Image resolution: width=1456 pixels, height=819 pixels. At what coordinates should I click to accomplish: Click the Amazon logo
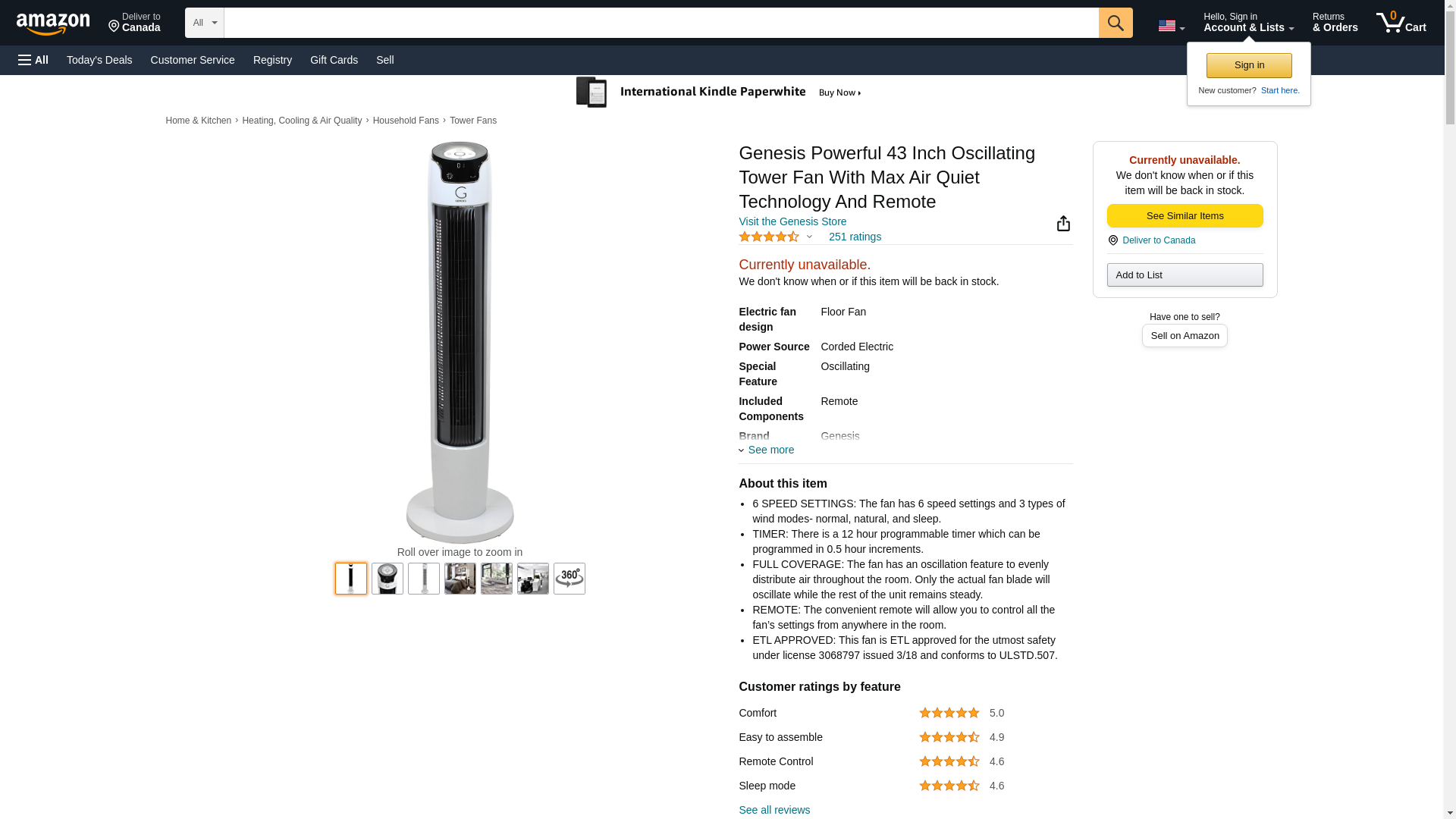click(53, 24)
